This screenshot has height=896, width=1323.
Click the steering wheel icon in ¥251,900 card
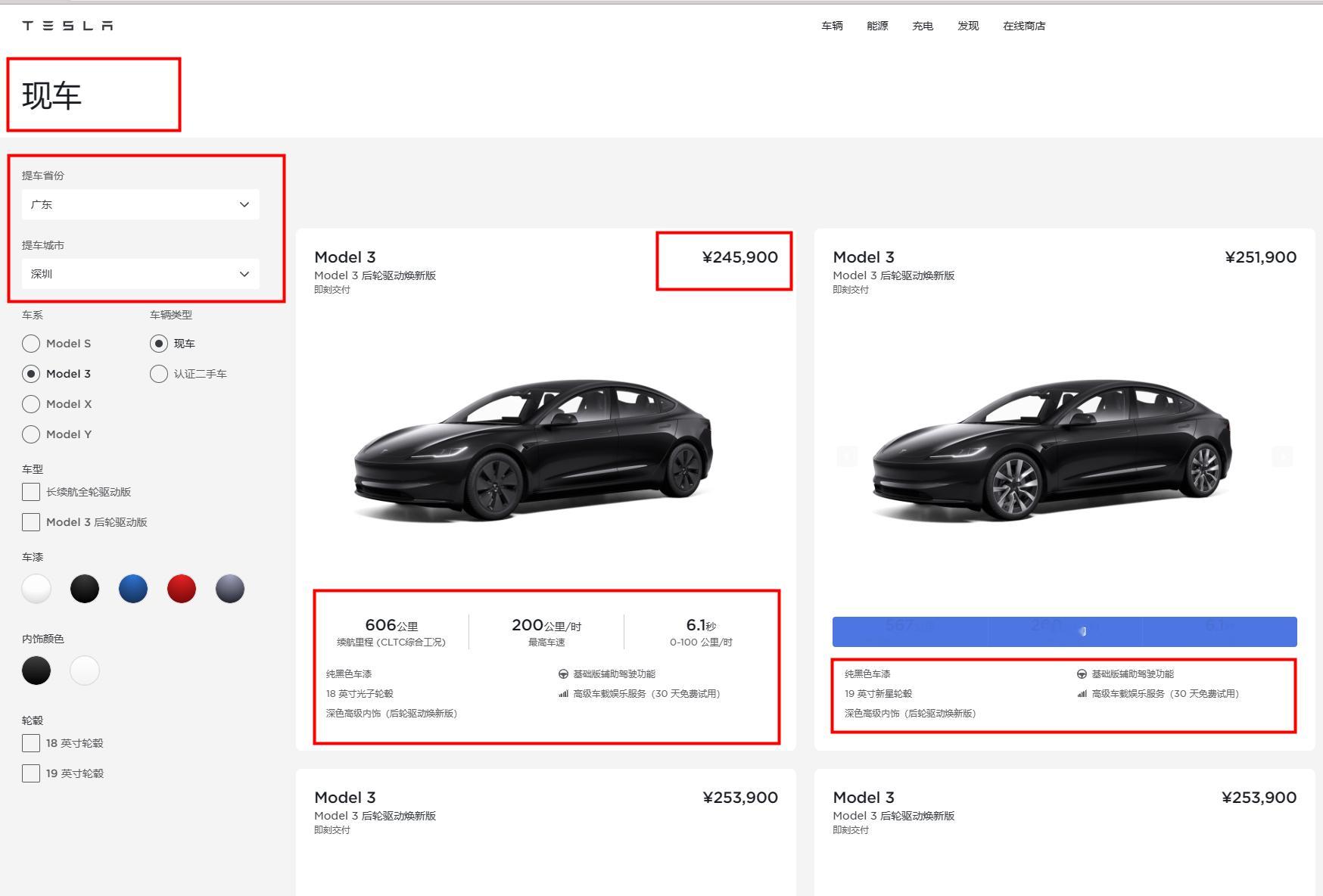(x=1082, y=674)
